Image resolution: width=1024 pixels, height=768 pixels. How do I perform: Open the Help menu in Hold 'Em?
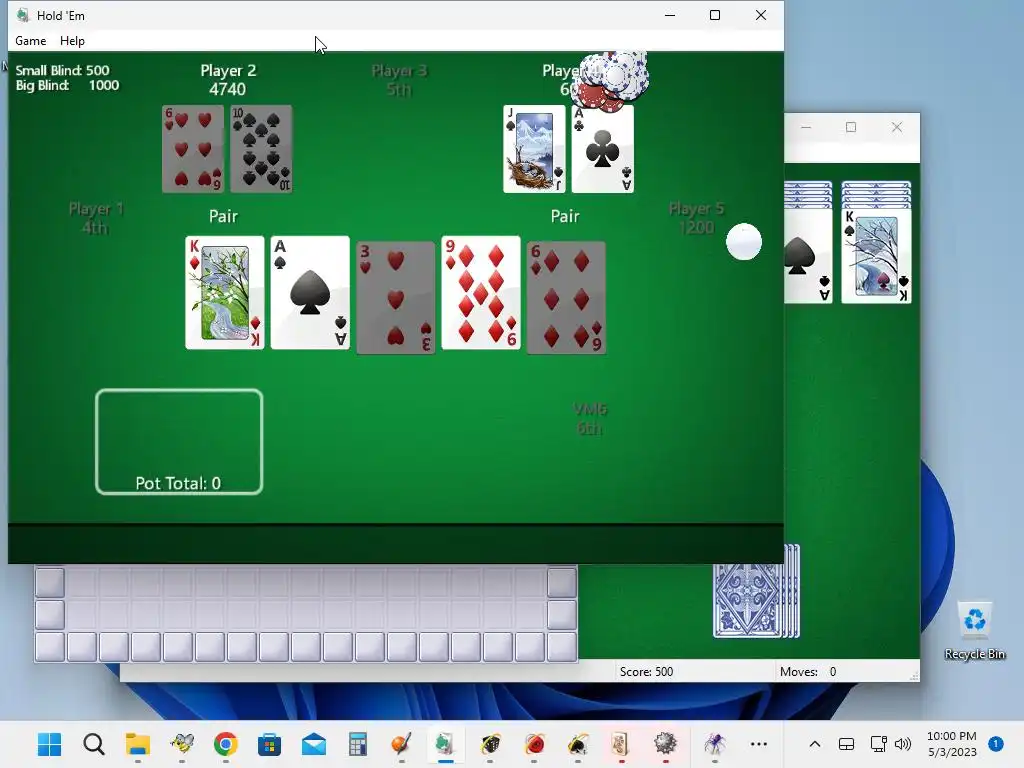pos(72,40)
